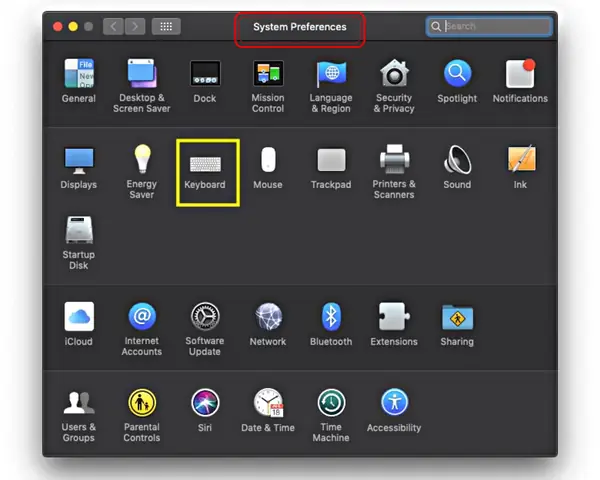600x480 pixels.
Task: Click the back navigation arrow
Action: coord(113,26)
